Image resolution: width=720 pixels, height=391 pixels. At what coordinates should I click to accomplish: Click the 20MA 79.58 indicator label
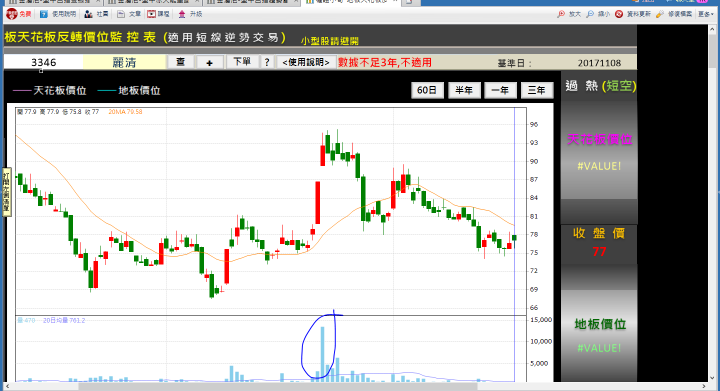pyautogui.click(x=125, y=112)
